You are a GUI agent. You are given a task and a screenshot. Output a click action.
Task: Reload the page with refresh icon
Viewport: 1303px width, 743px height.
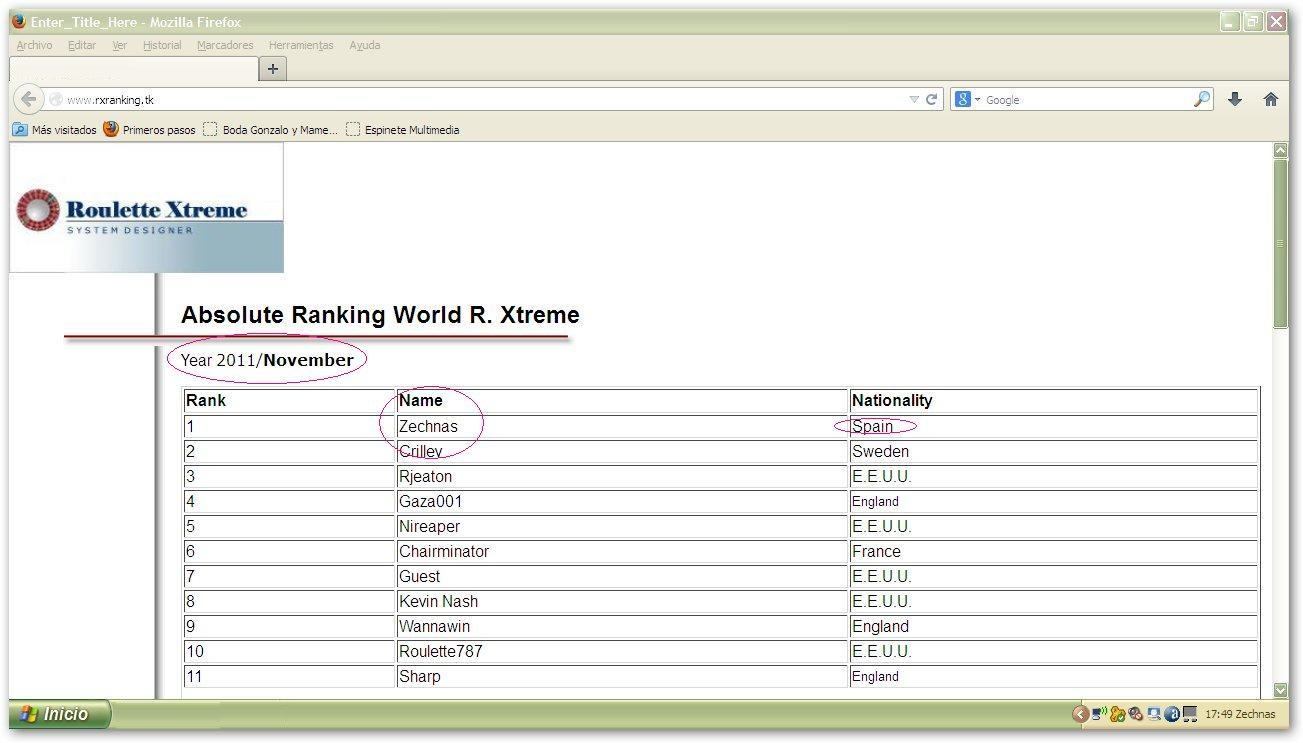pos(932,99)
